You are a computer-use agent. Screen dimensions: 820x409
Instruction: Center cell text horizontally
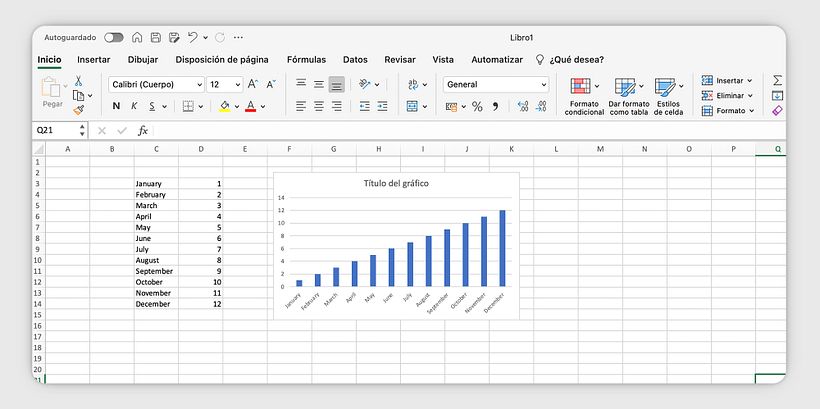click(x=318, y=106)
